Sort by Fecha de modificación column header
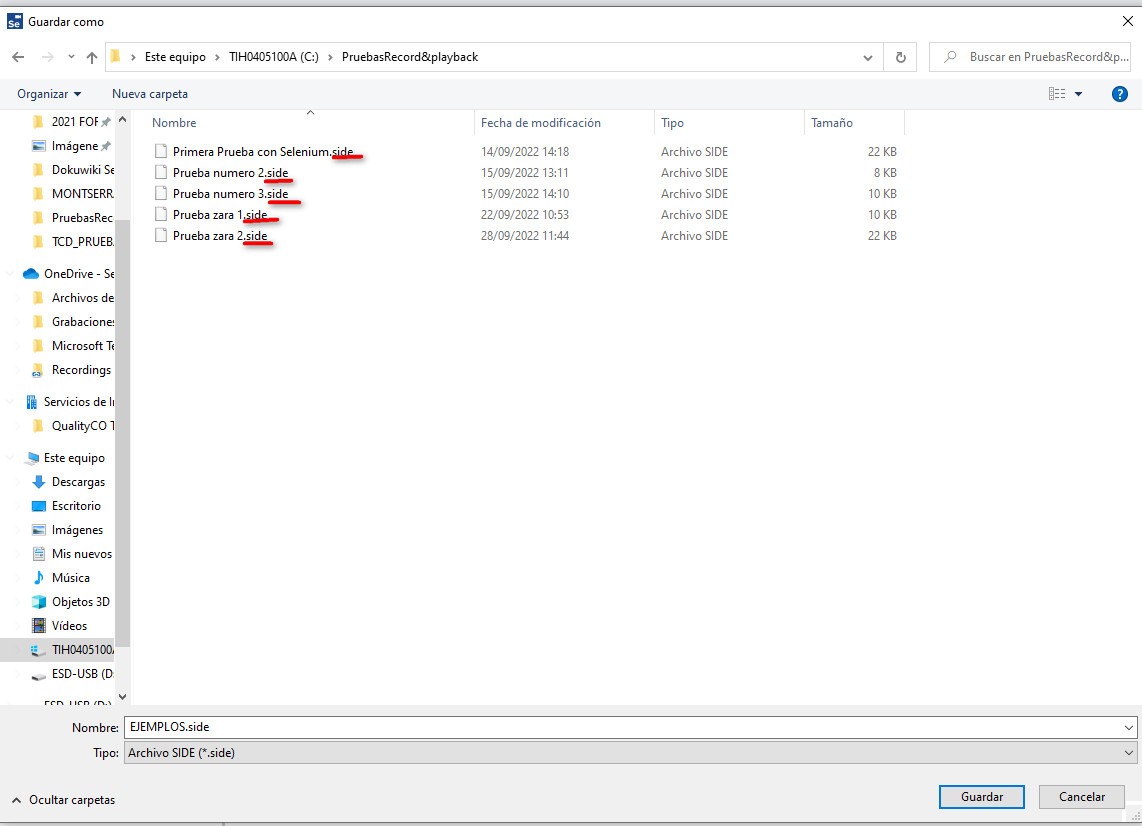The height and width of the screenshot is (826, 1142). (x=541, y=123)
